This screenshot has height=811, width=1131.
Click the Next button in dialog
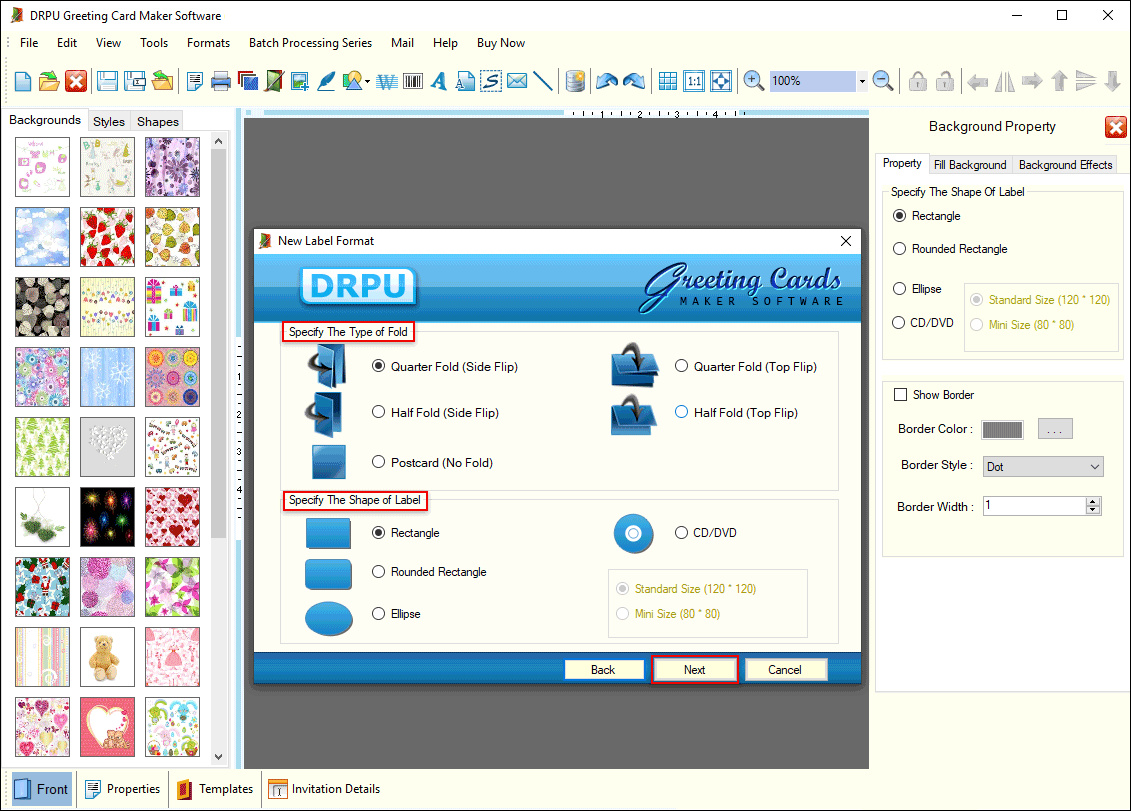(x=695, y=670)
